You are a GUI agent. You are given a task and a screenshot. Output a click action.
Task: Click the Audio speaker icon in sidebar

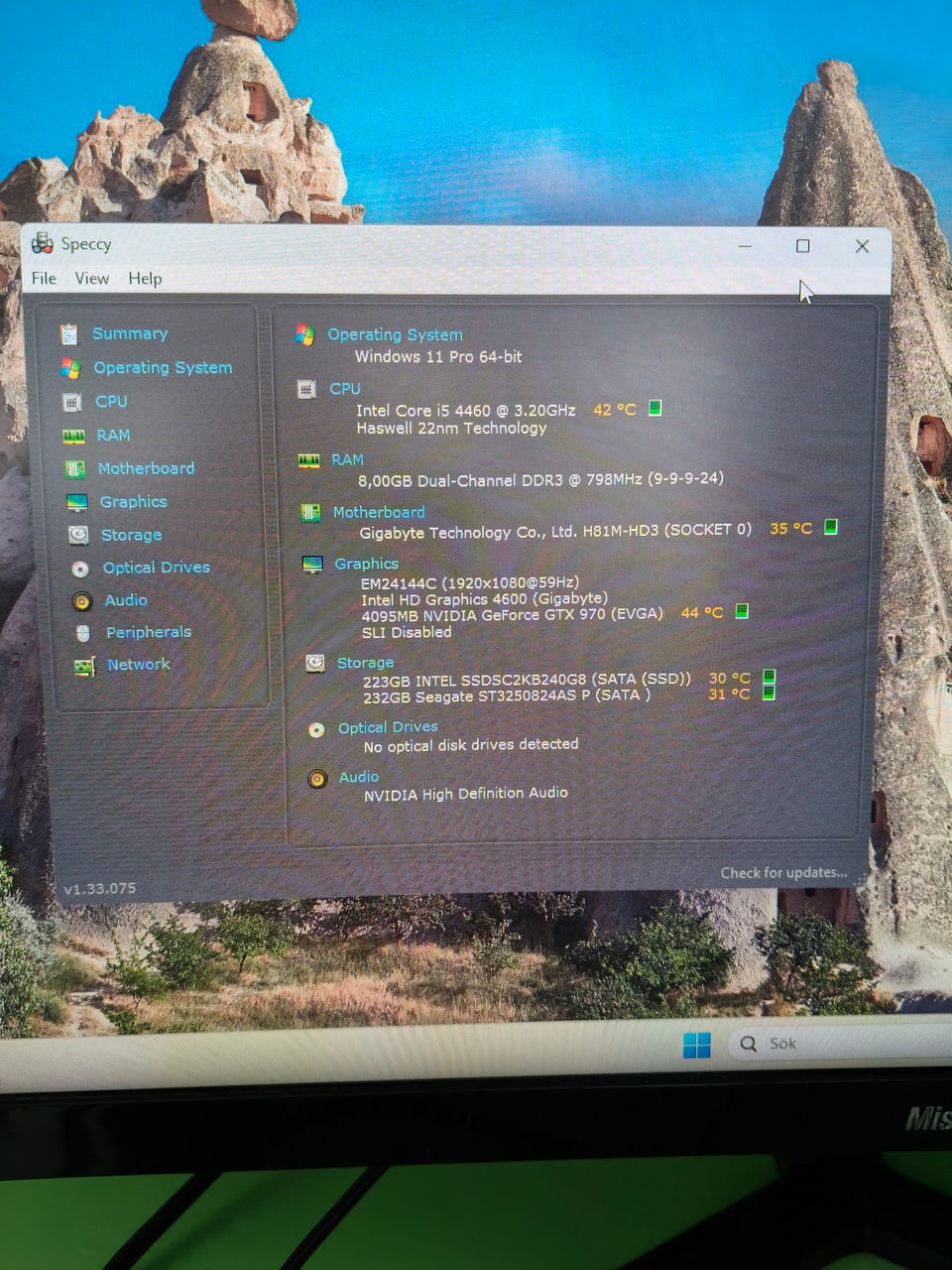pos(82,601)
